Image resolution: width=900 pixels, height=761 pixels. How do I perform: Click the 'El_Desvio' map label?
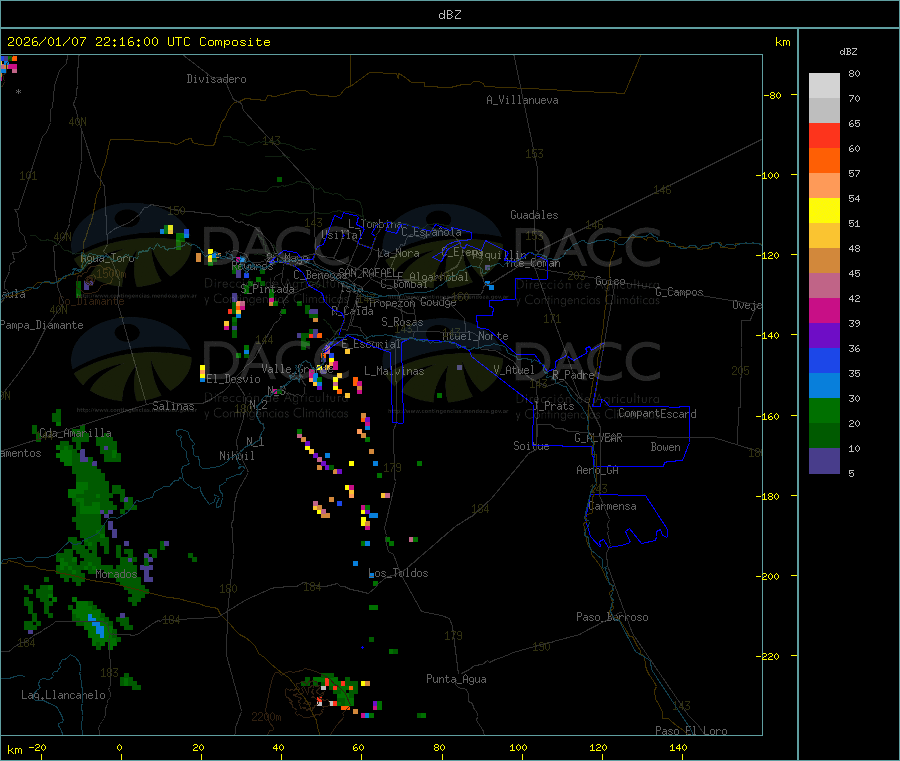pos(234,379)
